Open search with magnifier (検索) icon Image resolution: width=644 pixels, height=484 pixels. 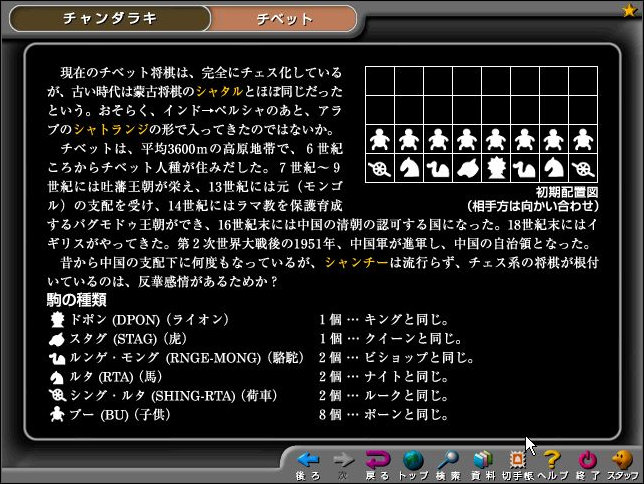click(448, 460)
